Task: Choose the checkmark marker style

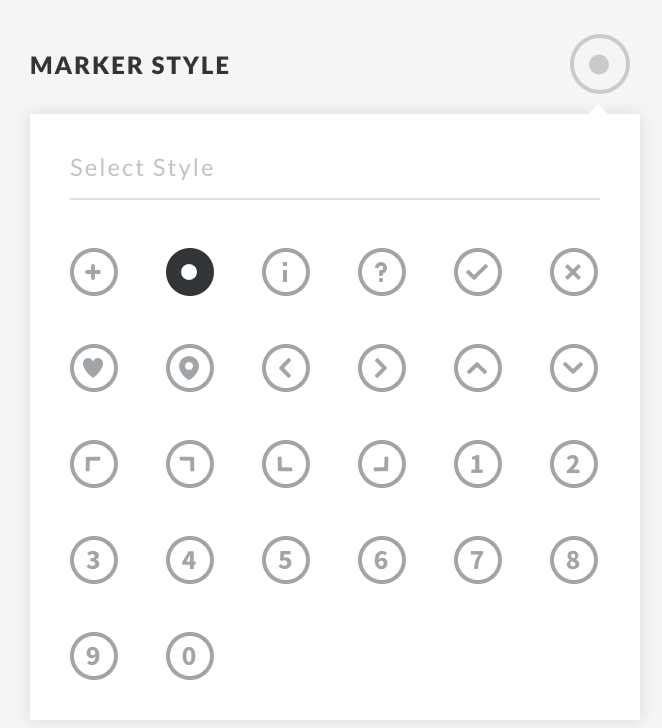Action: pos(478,272)
